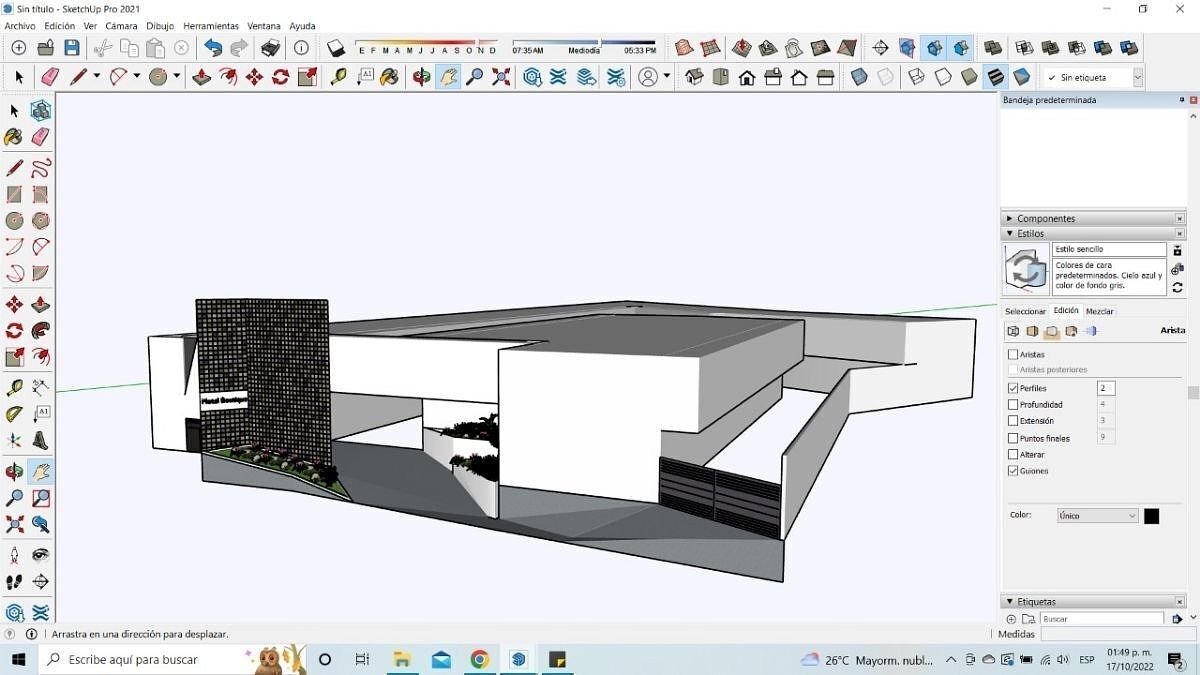Select the Eraser tool in top toolbar
1200x675 pixels.
(x=50, y=77)
